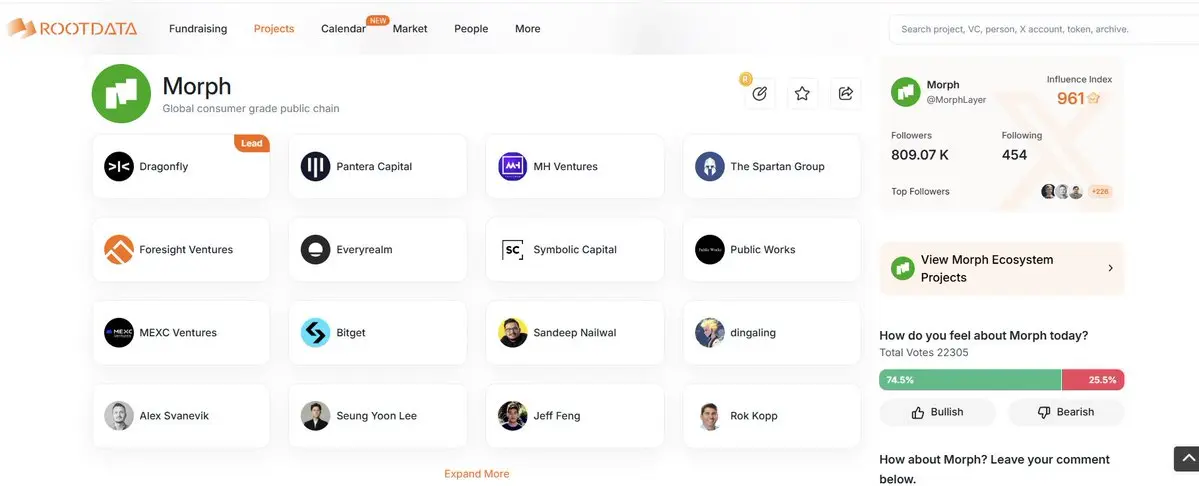
Task: Open the @MorphLayer handle
Action: (x=956, y=100)
